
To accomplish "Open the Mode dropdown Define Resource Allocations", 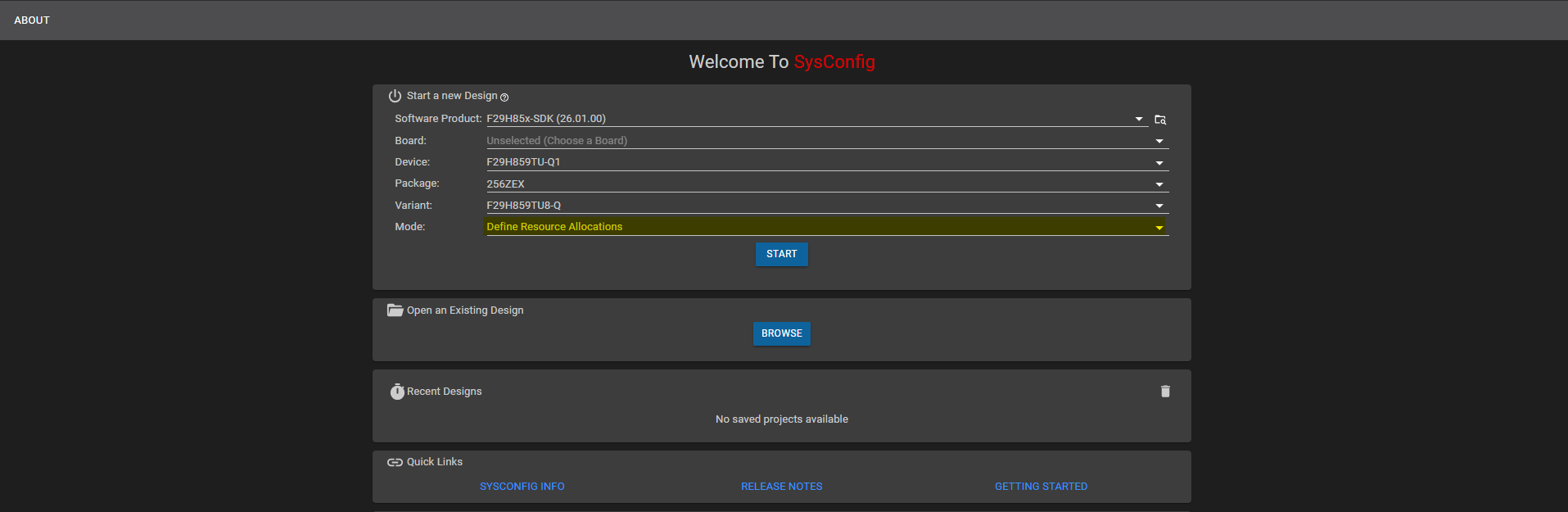I will click(827, 227).
